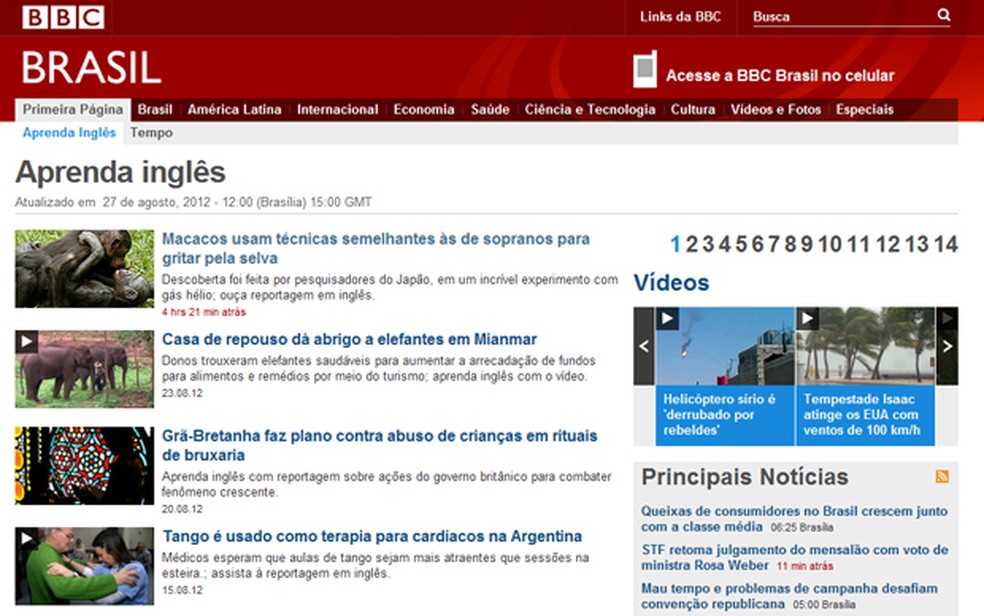Switch to the Economia tab

424,109
